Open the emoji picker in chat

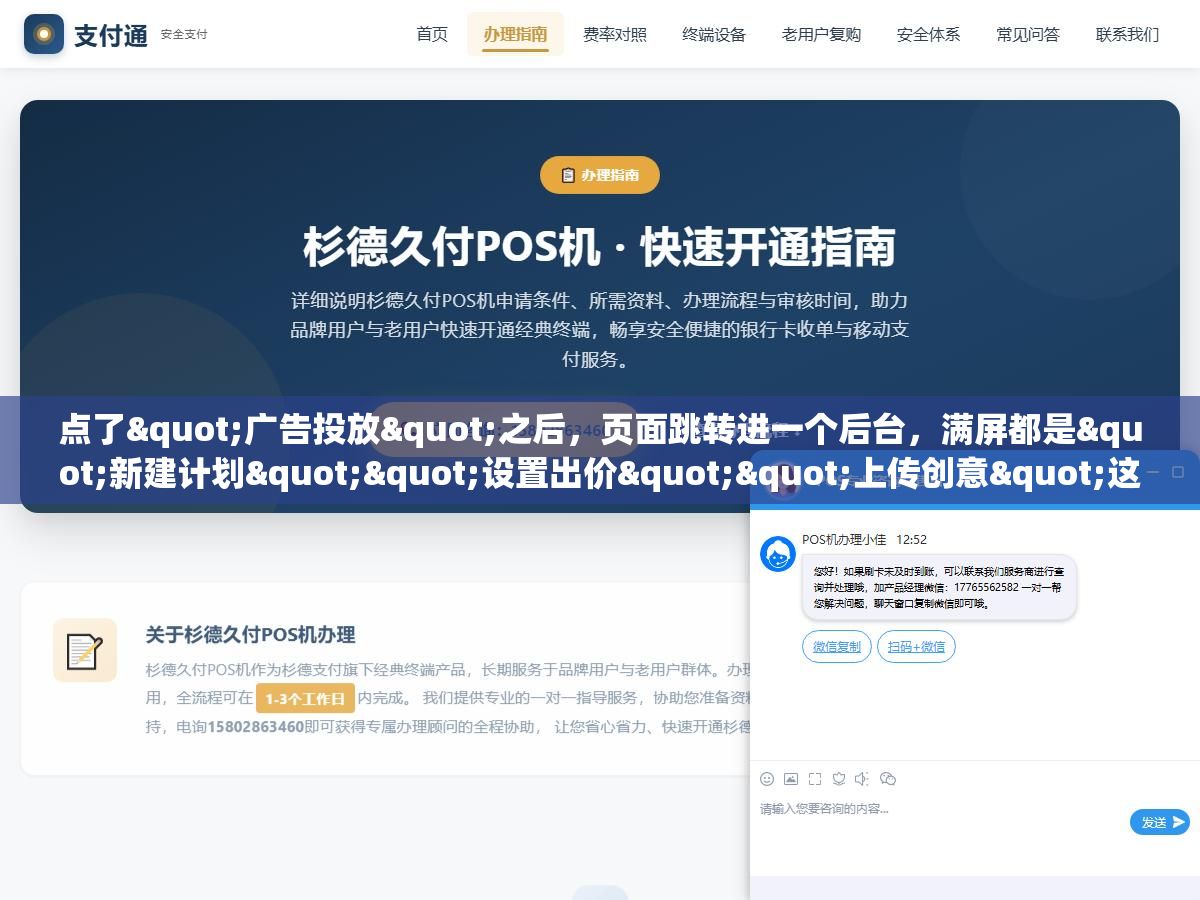coord(767,779)
